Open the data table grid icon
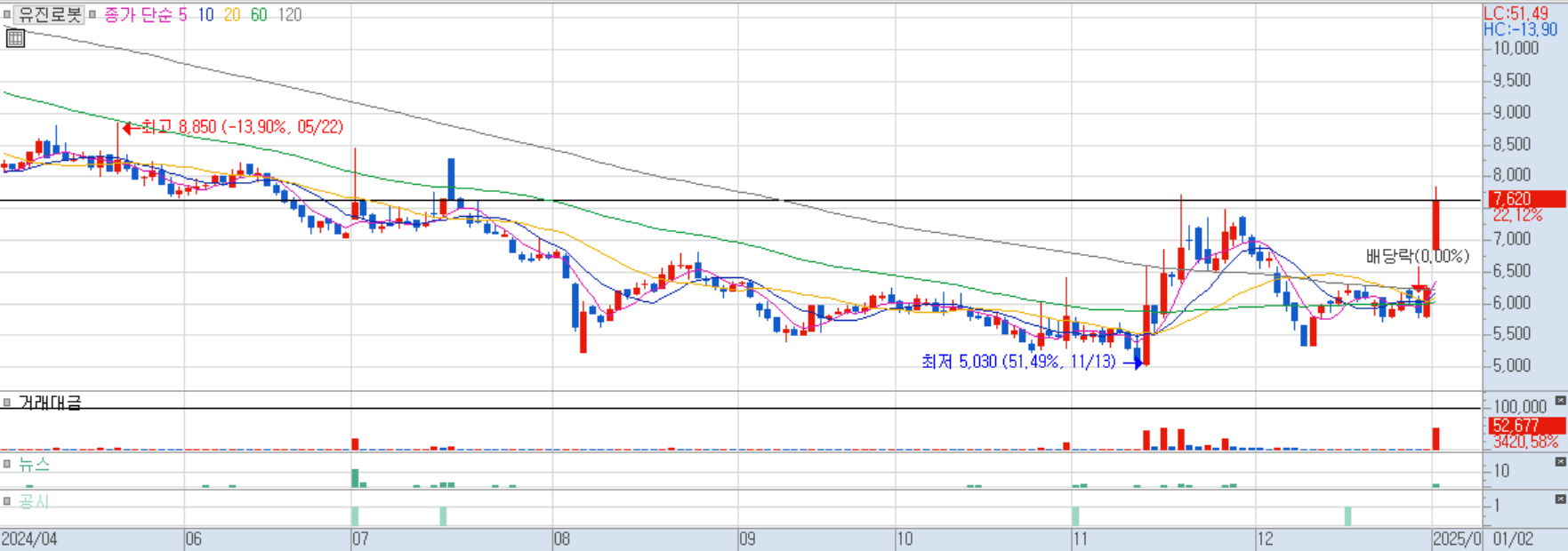This screenshot has height=551, width=1568. [15, 37]
